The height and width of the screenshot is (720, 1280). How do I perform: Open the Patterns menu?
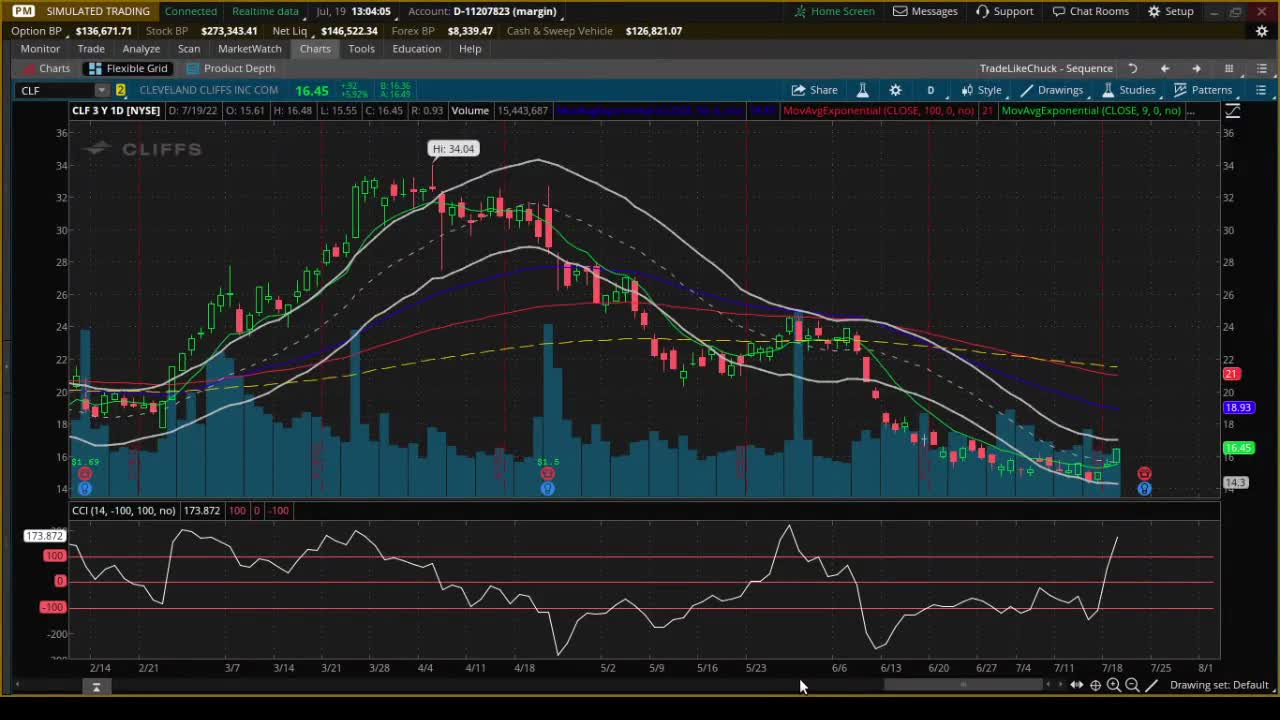(x=1202, y=90)
